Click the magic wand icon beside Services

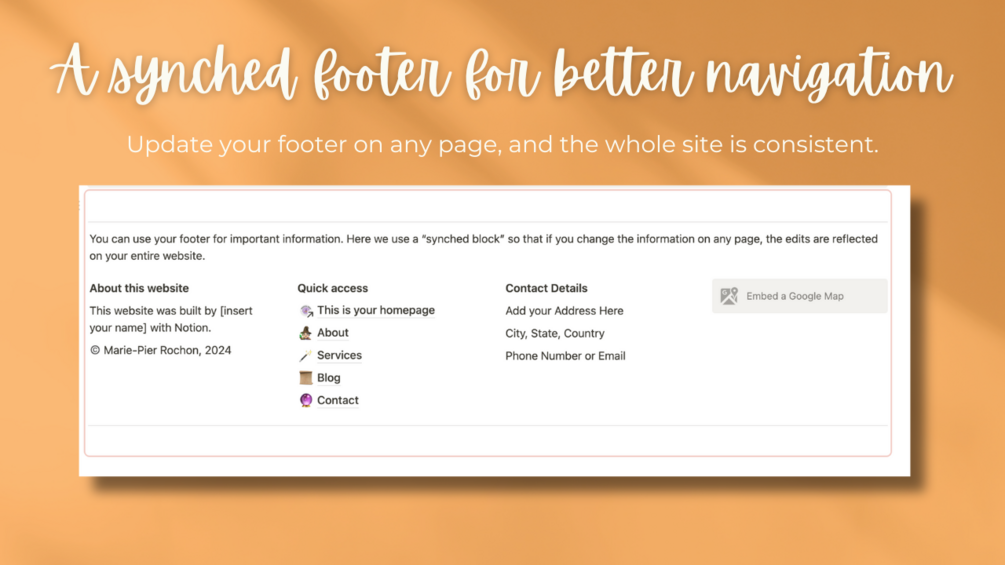point(306,356)
